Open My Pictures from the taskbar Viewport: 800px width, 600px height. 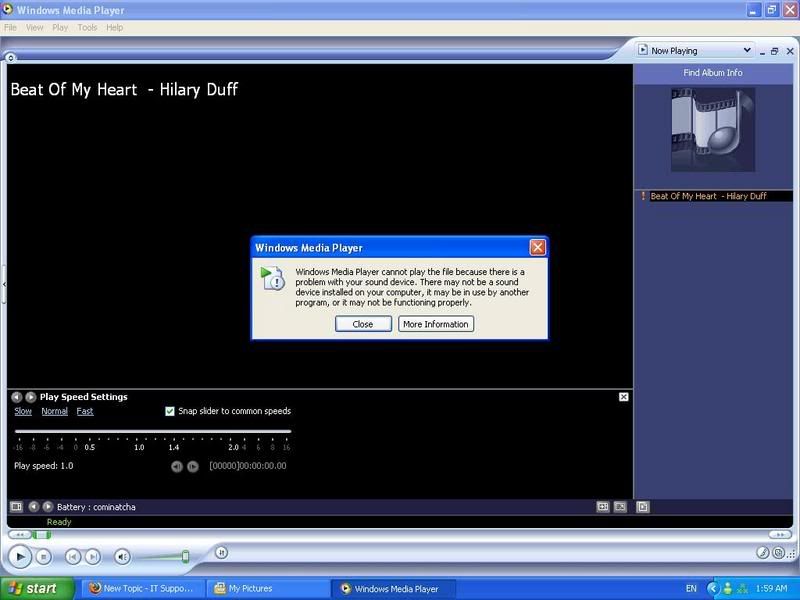(250, 588)
